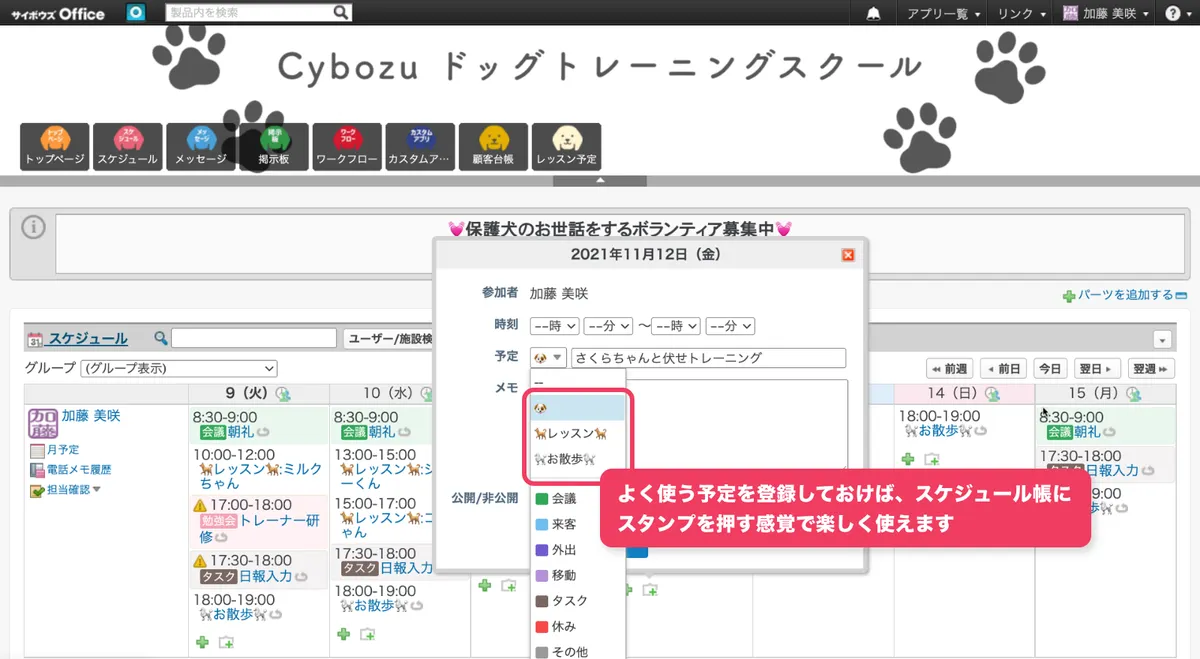Click the add-attendee icon next to 14（日）
Screen dimensions: 1200x659
point(993,394)
